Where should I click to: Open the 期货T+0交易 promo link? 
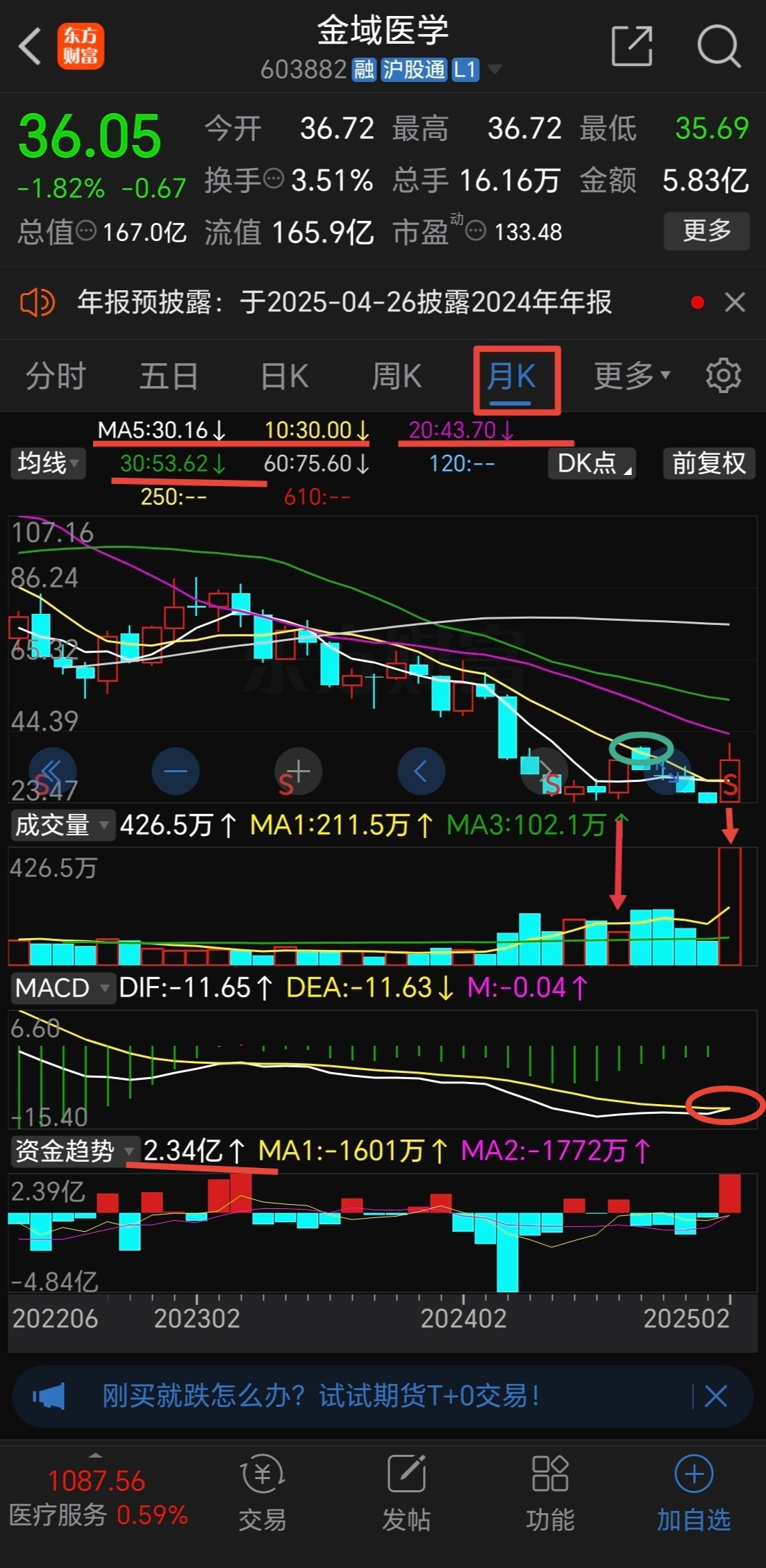point(321,1396)
